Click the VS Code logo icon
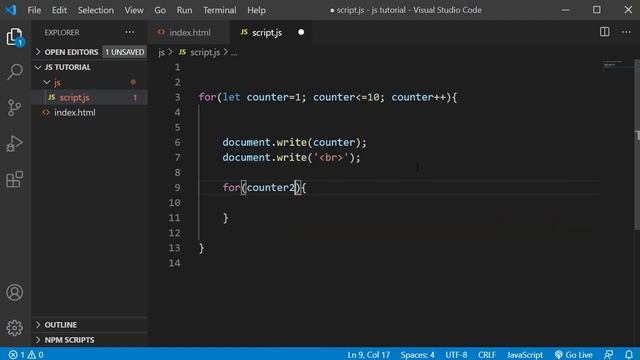The height and width of the screenshot is (360, 640). 11,10
